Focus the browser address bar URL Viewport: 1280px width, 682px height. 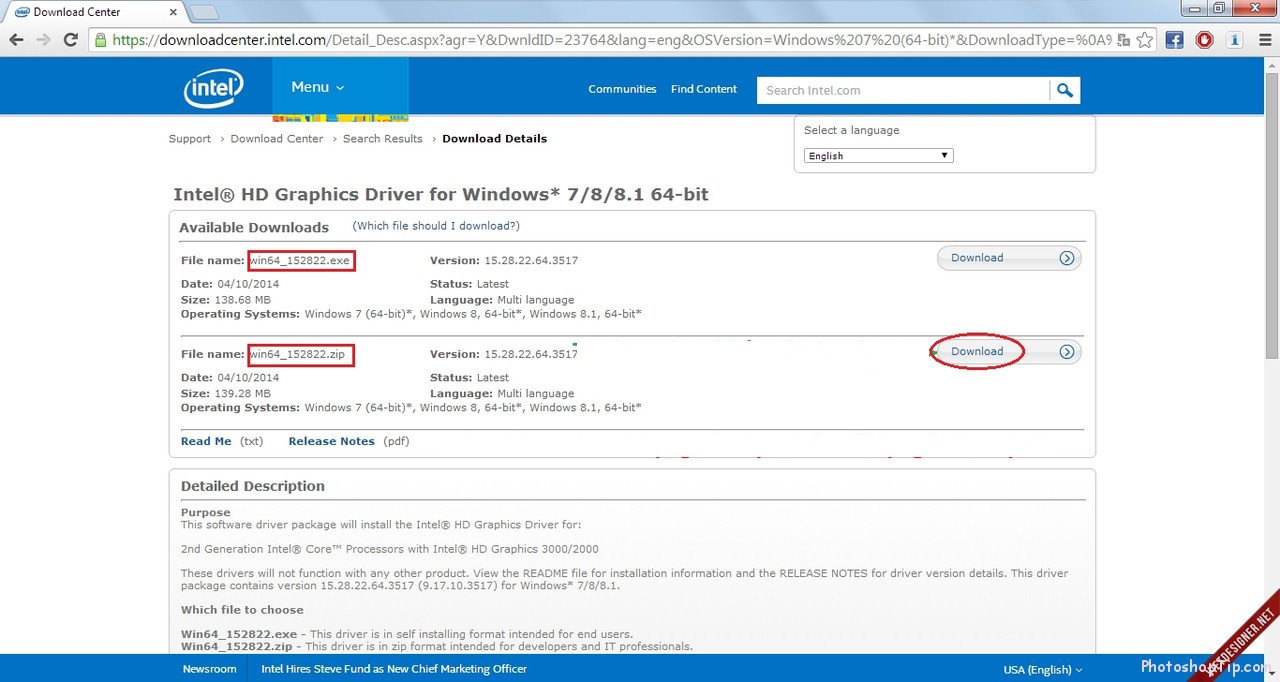pyautogui.click(x=610, y=40)
